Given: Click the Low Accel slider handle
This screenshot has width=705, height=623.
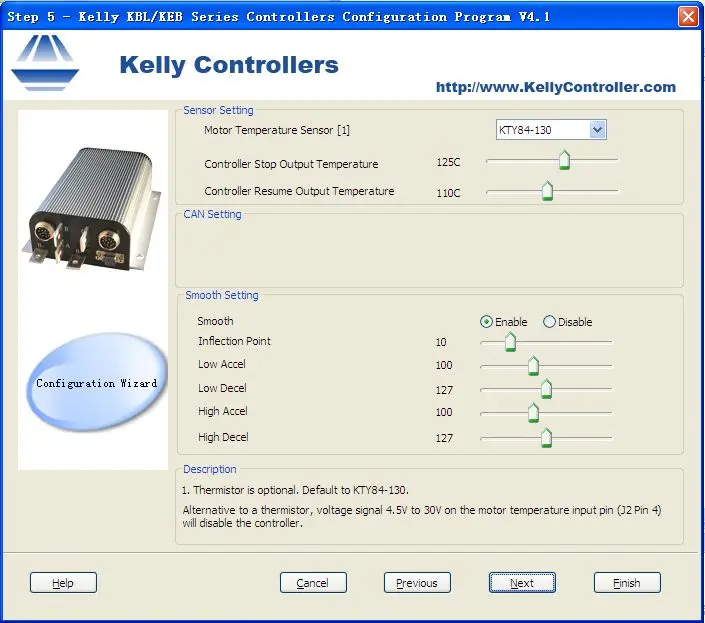Looking at the screenshot, I should coord(533,365).
